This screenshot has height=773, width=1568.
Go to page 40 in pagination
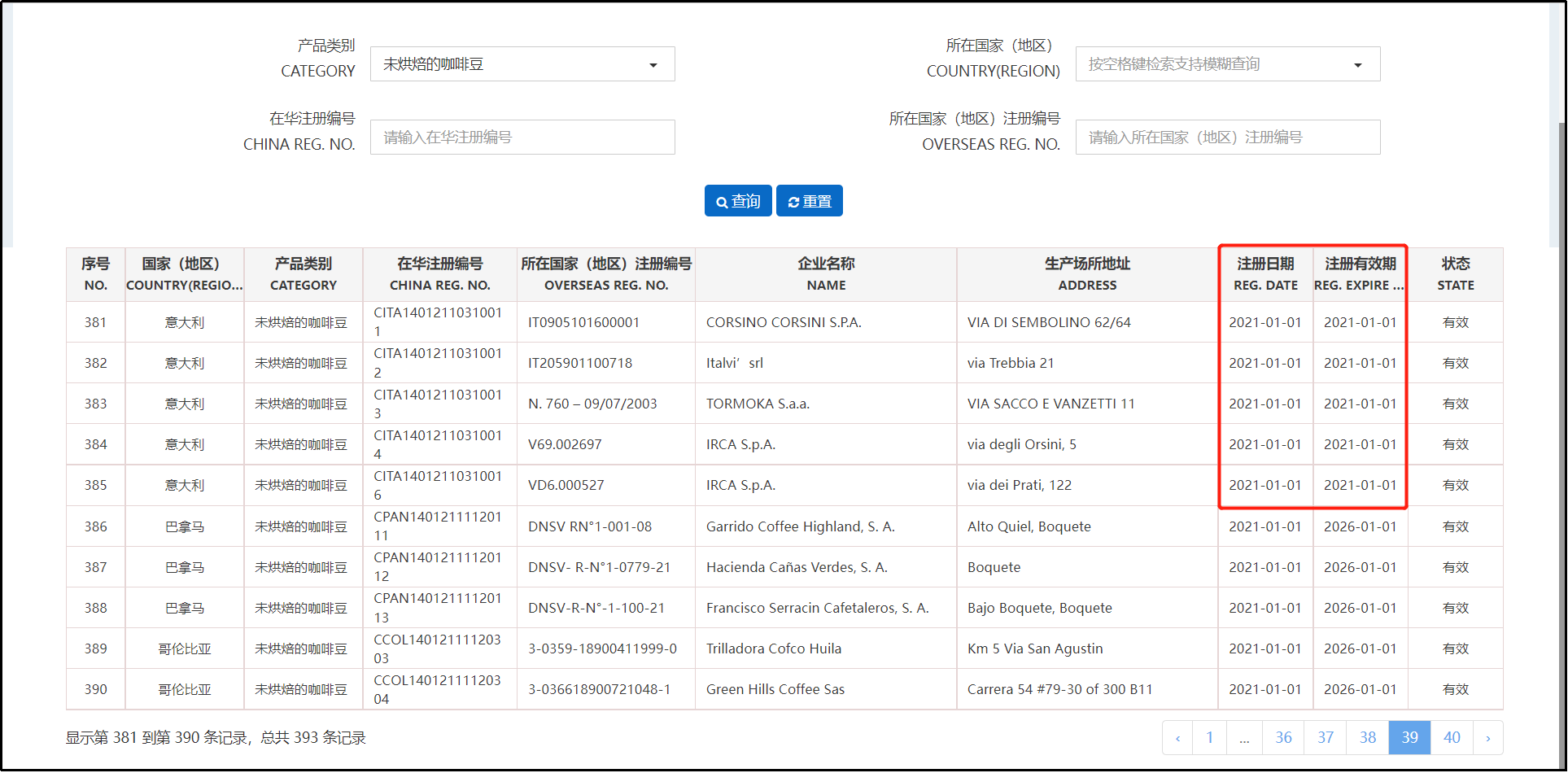1452,738
